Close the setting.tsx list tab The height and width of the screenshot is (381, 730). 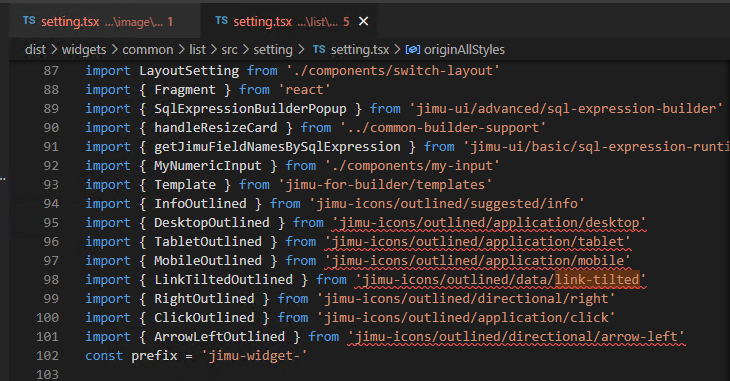click(364, 21)
